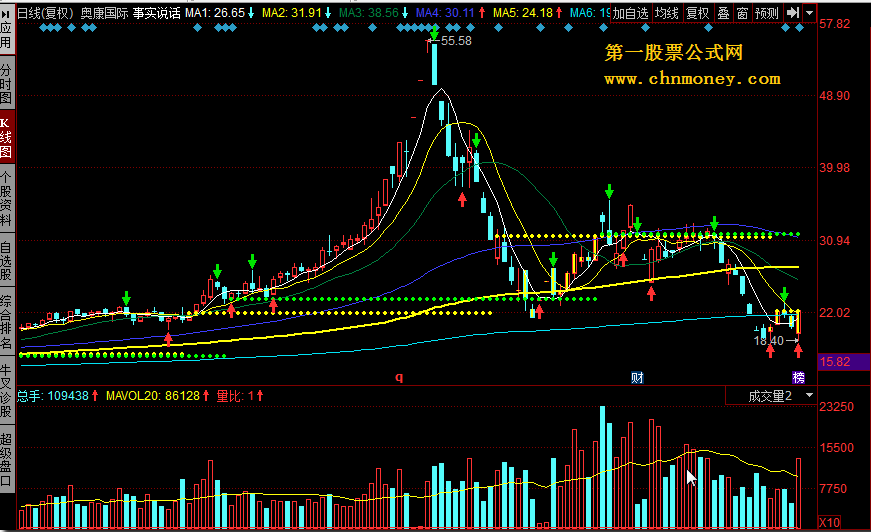Switch to the 分时图 tab

click(x=7, y=83)
